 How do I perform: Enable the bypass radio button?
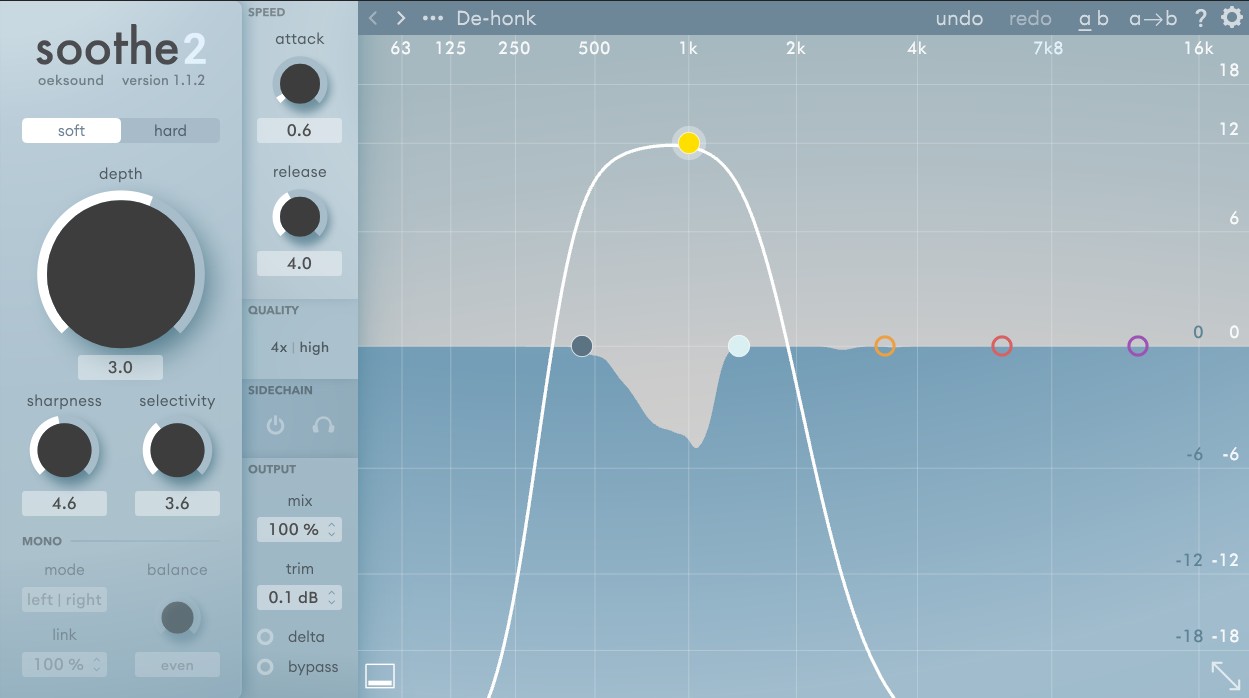266,667
